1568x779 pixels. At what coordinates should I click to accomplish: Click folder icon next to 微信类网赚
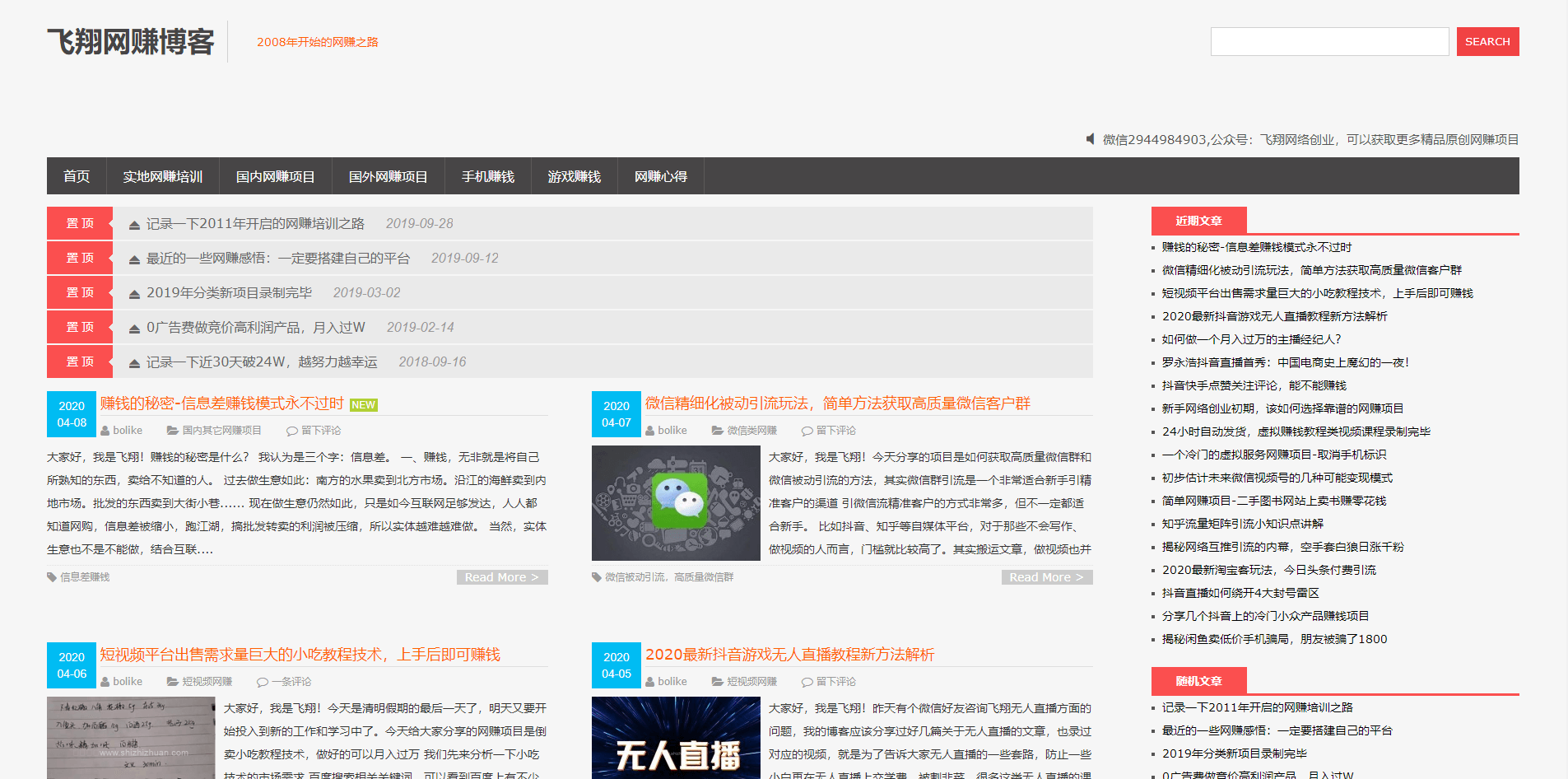pos(718,431)
